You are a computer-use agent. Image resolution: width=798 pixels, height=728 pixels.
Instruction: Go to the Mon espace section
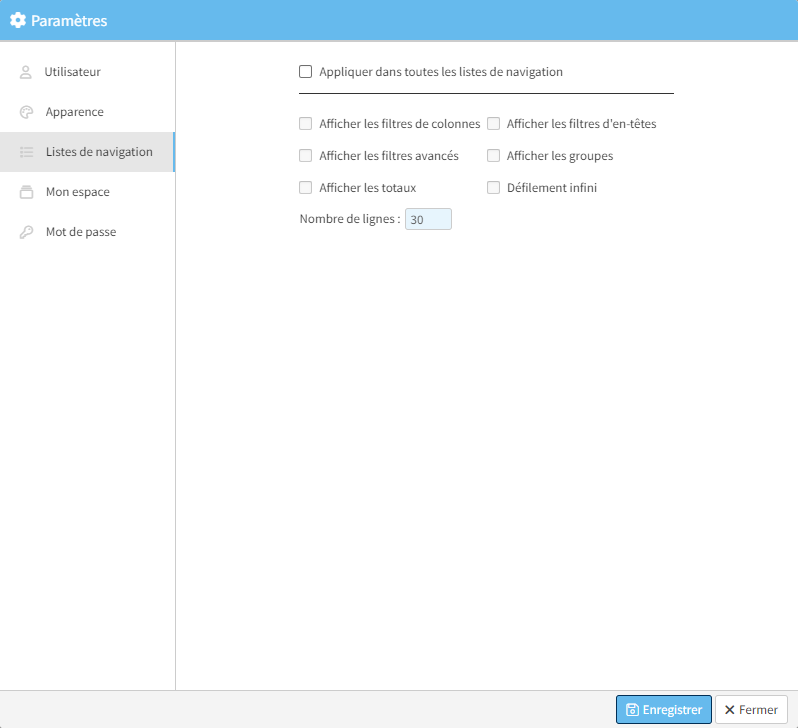[x=77, y=192]
